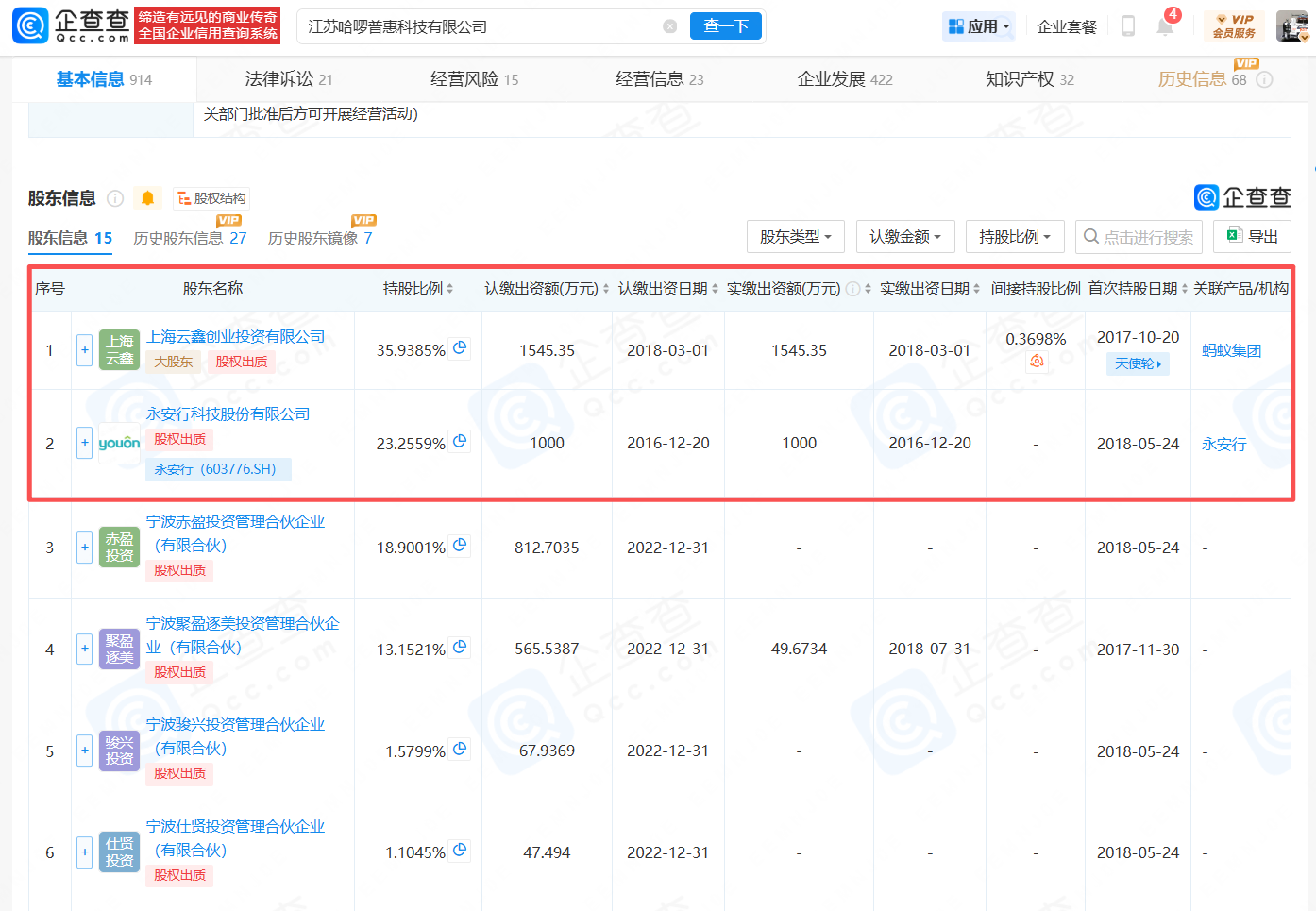
Task: Expand row for 永安行科技股份有限公司
Action: pos(84,443)
